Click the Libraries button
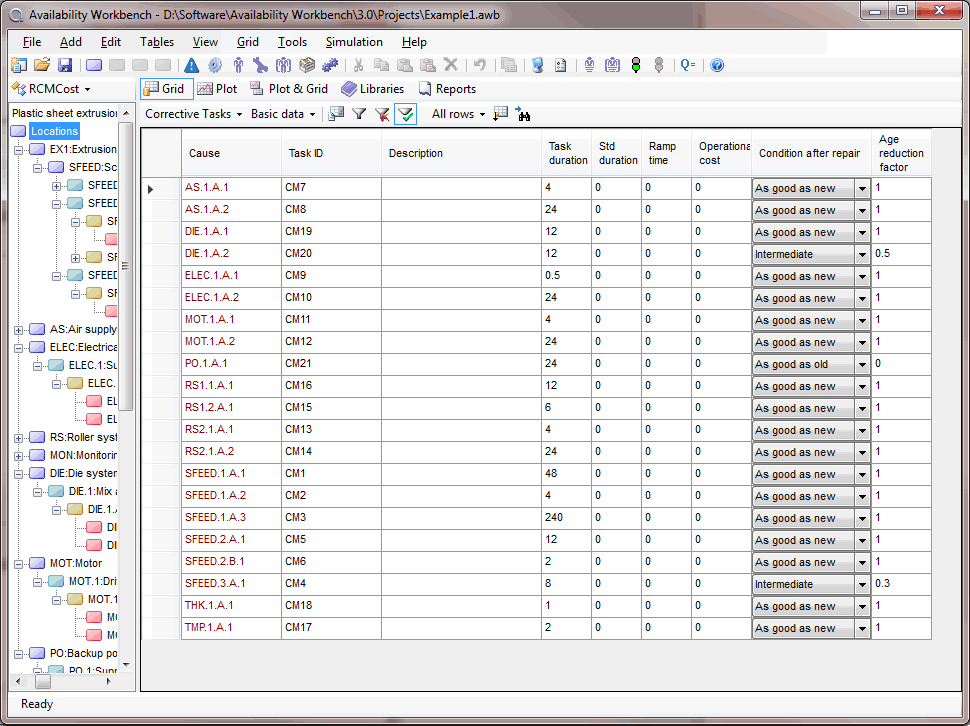The height and width of the screenshot is (726, 970). tap(379, 88)
